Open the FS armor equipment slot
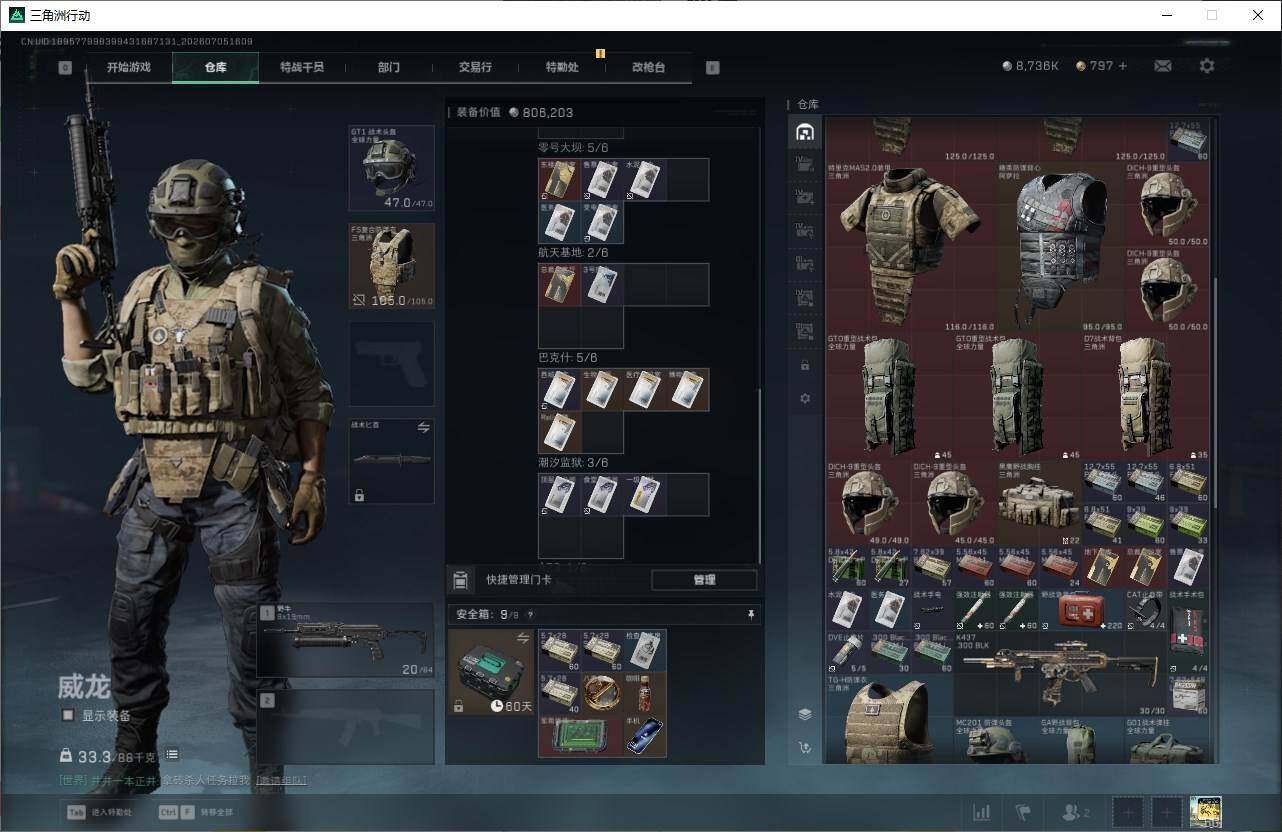1282x832 pixels. pos(391,266)
